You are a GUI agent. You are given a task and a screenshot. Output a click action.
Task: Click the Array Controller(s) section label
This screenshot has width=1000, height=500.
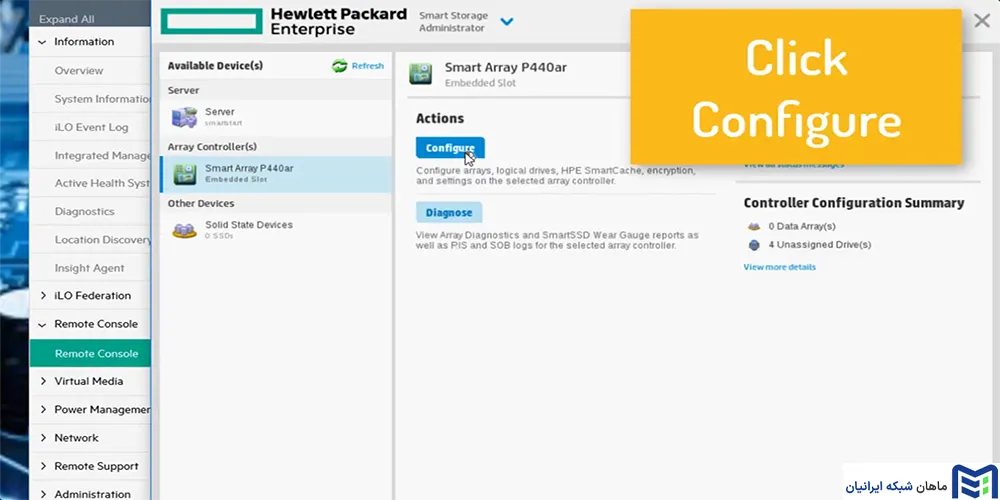212,147
